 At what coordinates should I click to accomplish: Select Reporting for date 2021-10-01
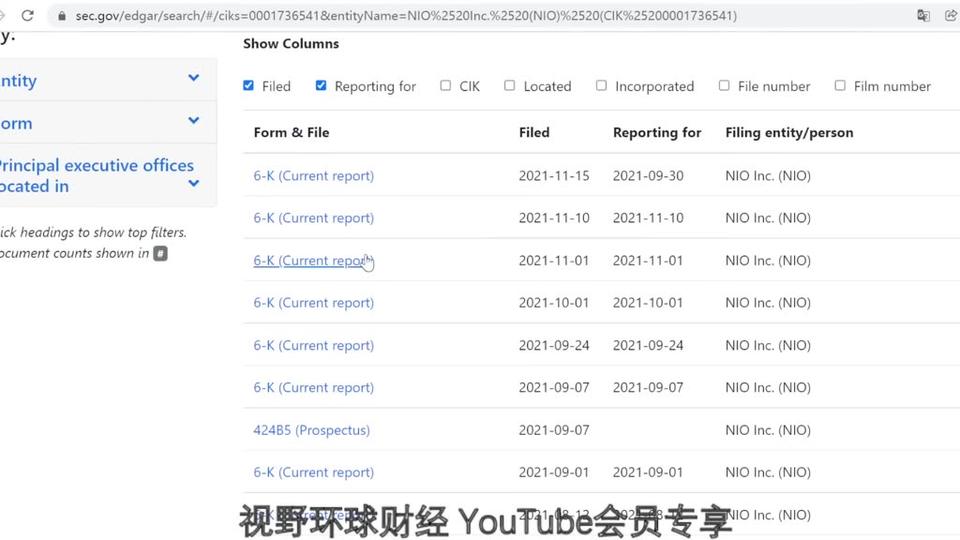pyautogui.click(x=648, y=303)
